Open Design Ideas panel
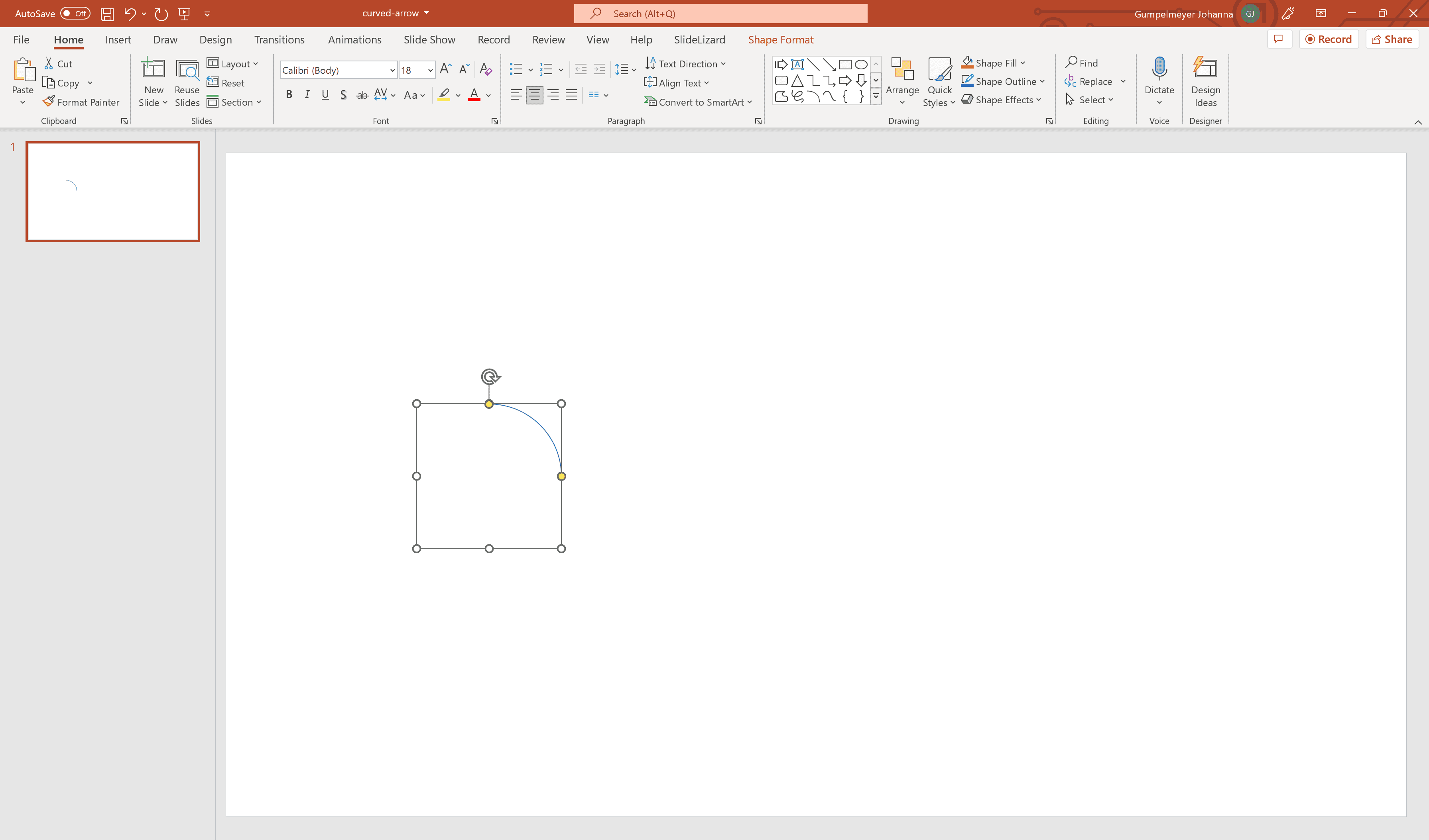This screenshot has height=840, width=1429. click(x=1206, y=82)
